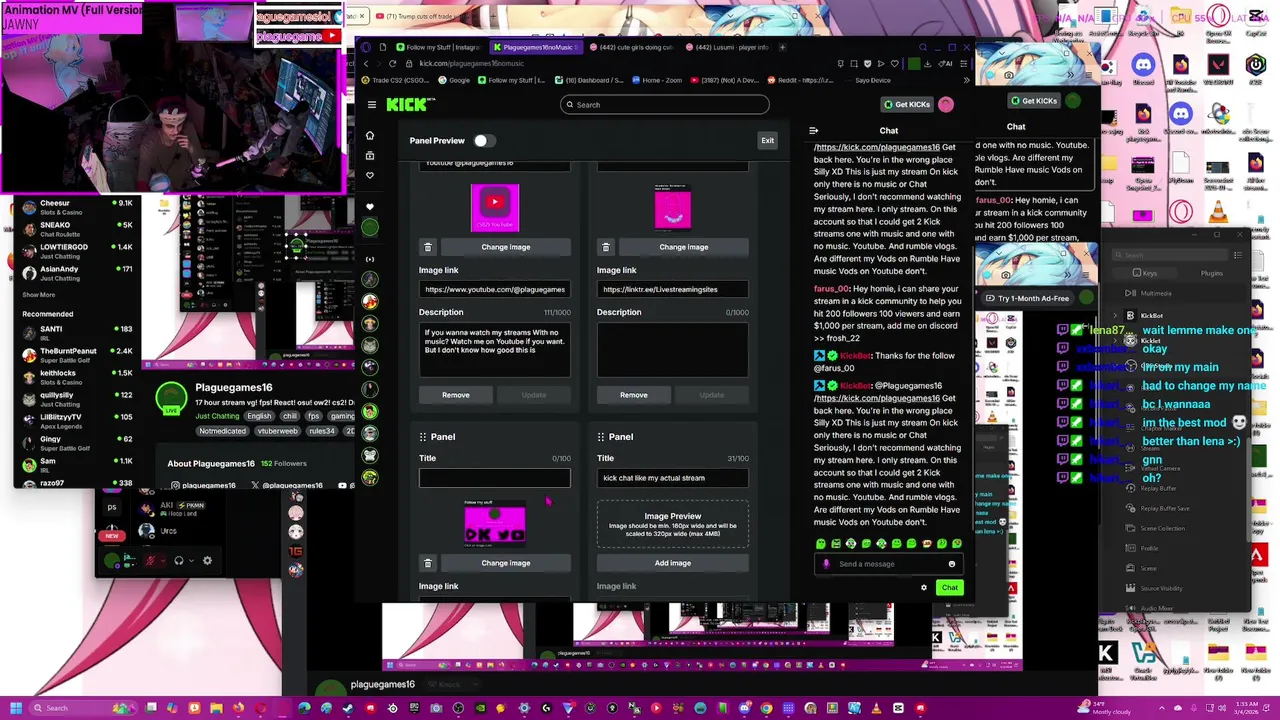Image resolution: width=1280 pixels, height=720 pixels.
Task: Open the pink profile avatar menu
Action: coord(946,104)
